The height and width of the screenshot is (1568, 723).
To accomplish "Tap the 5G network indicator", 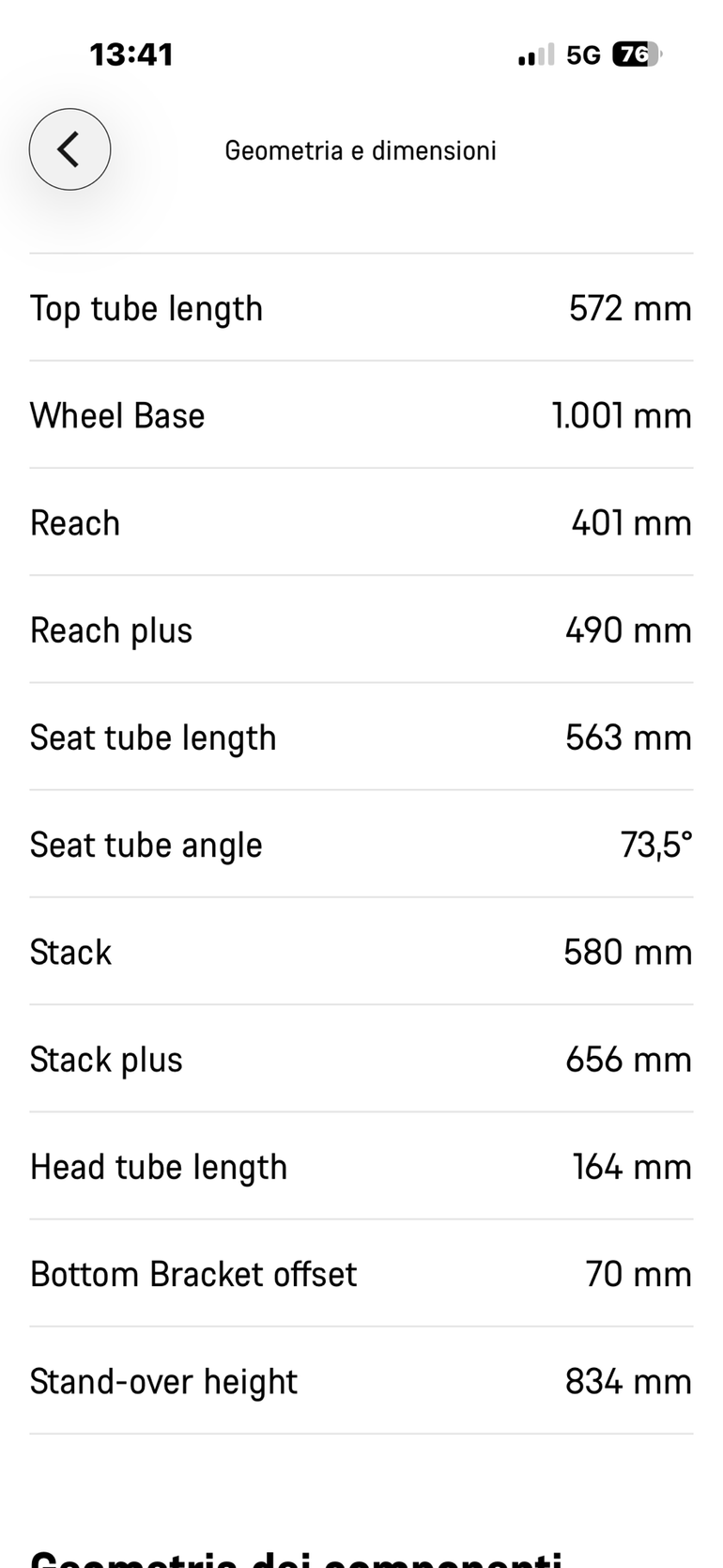I will coord(583,55).
